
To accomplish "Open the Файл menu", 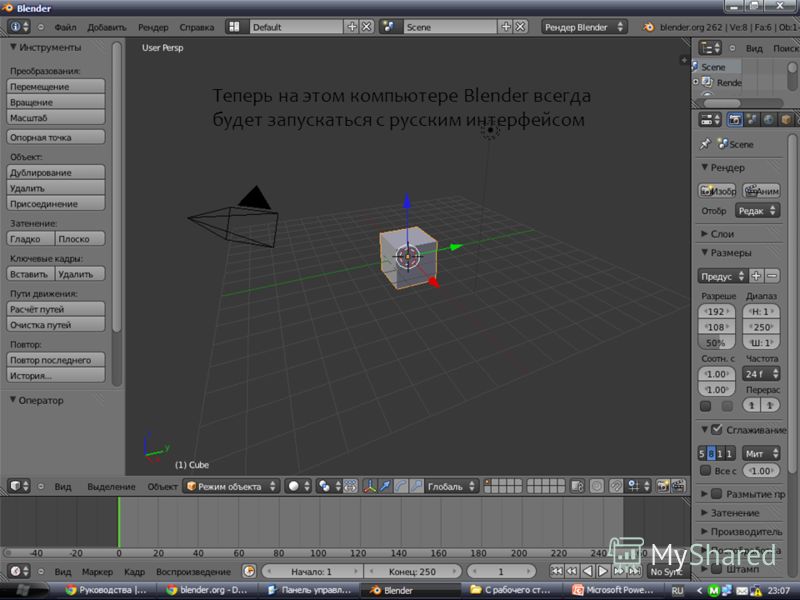I will pos(65,27).
